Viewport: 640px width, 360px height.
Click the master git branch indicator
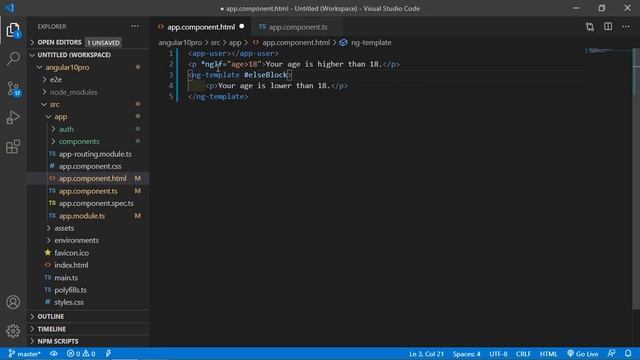24,354
